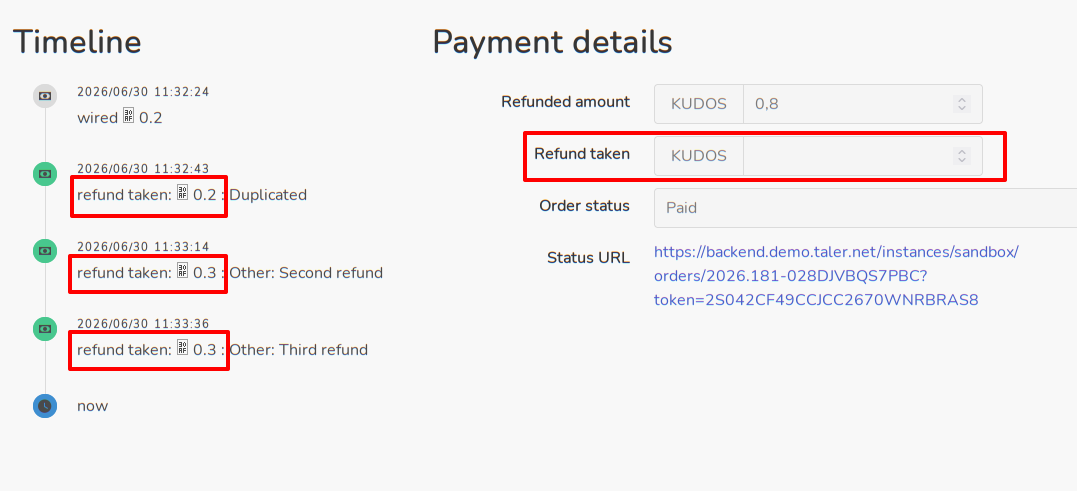The width and height of the screenshot is (1077, 491).
Task: Click the blue clock 'now' timeline icon
Action: click(x=45, y=406)
